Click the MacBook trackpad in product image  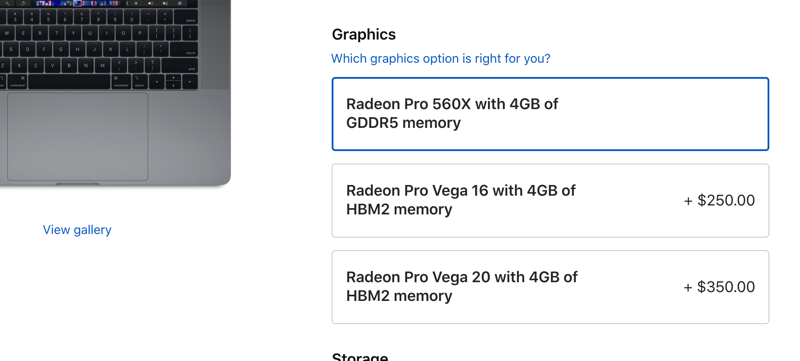click(x=78, y=137)
